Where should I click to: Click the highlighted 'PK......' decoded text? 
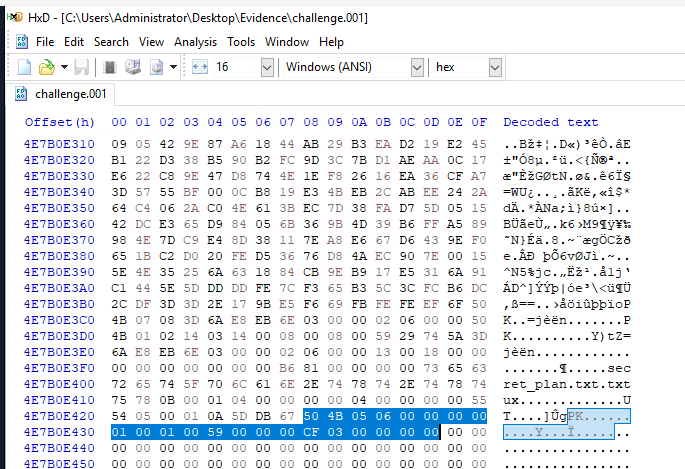tap(599, 416)
